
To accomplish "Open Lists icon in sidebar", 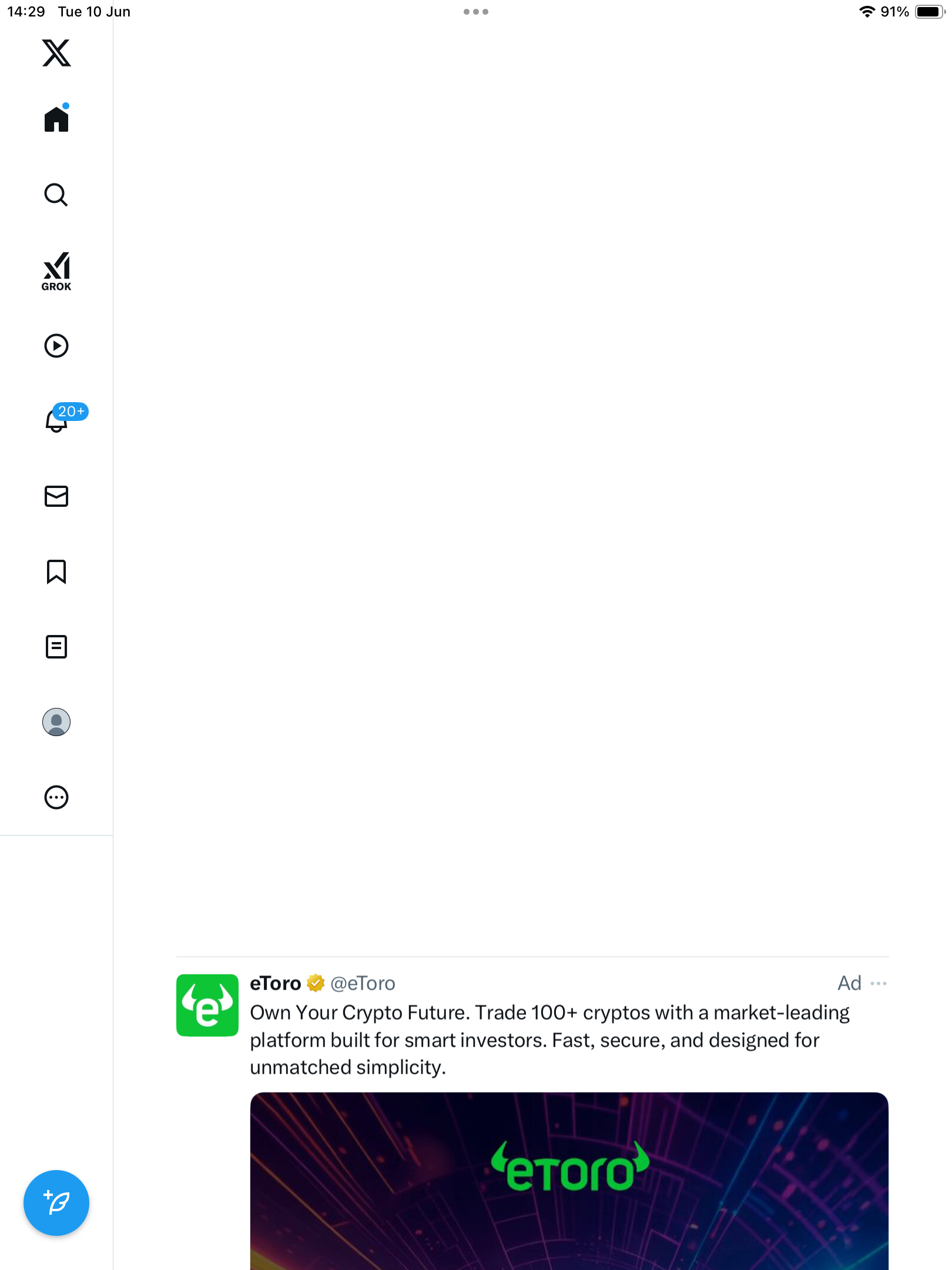I will pyautogui.click(x=56, y=647).
